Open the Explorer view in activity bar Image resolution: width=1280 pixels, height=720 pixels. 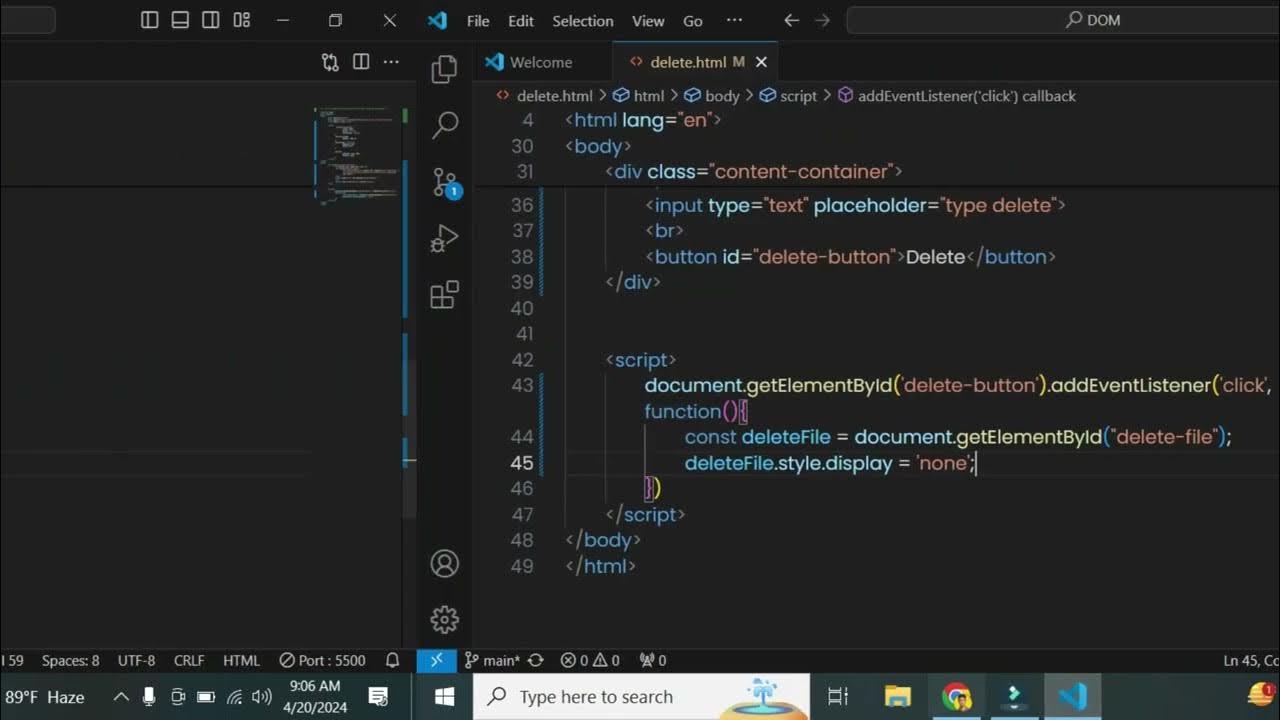pos(444,69)
